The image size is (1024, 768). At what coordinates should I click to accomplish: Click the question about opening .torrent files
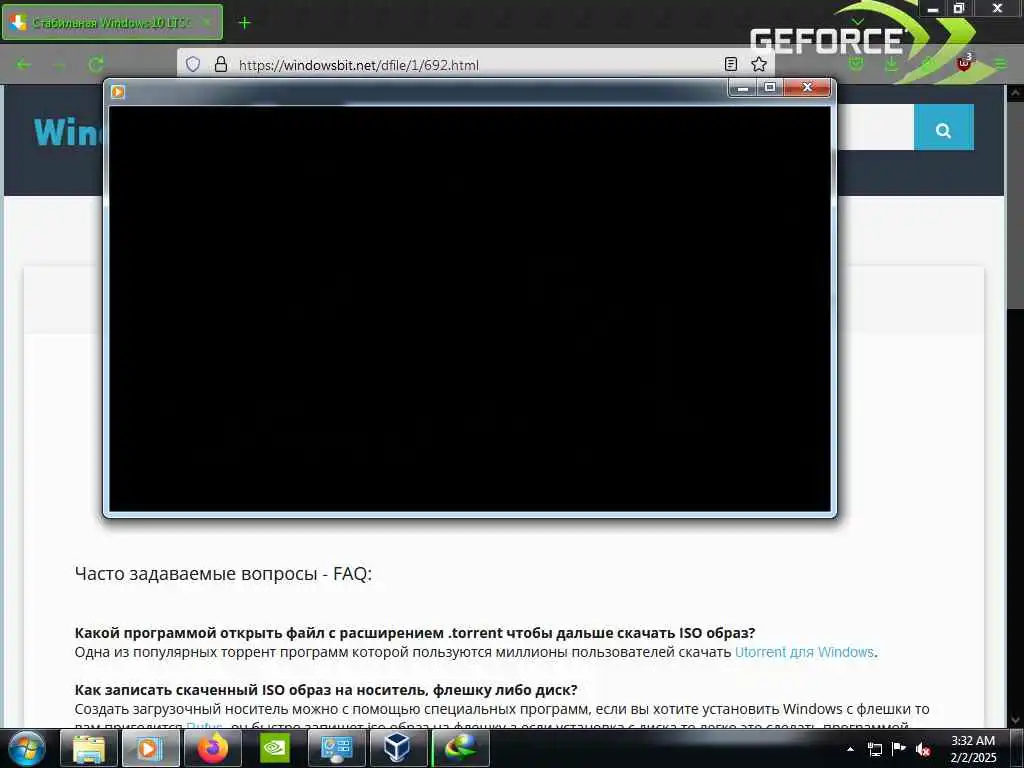coord(415,633)
